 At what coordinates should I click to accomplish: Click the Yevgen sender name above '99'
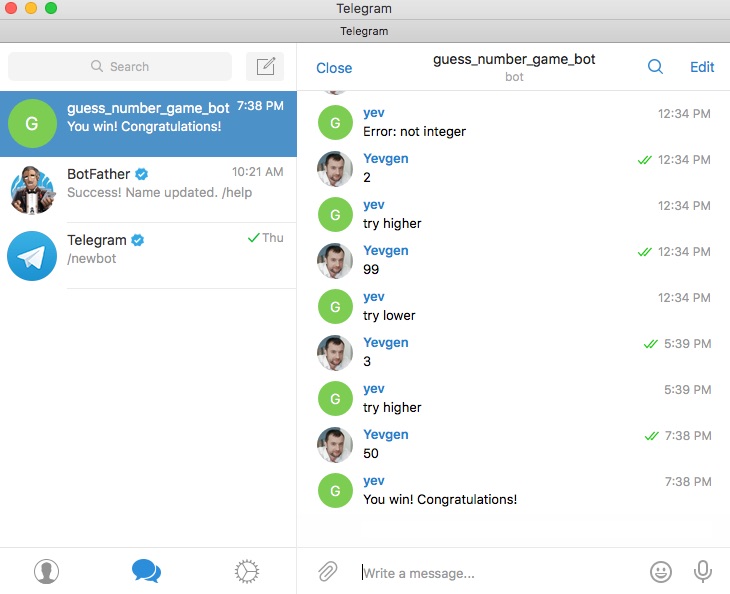click(x=386, y=251)
